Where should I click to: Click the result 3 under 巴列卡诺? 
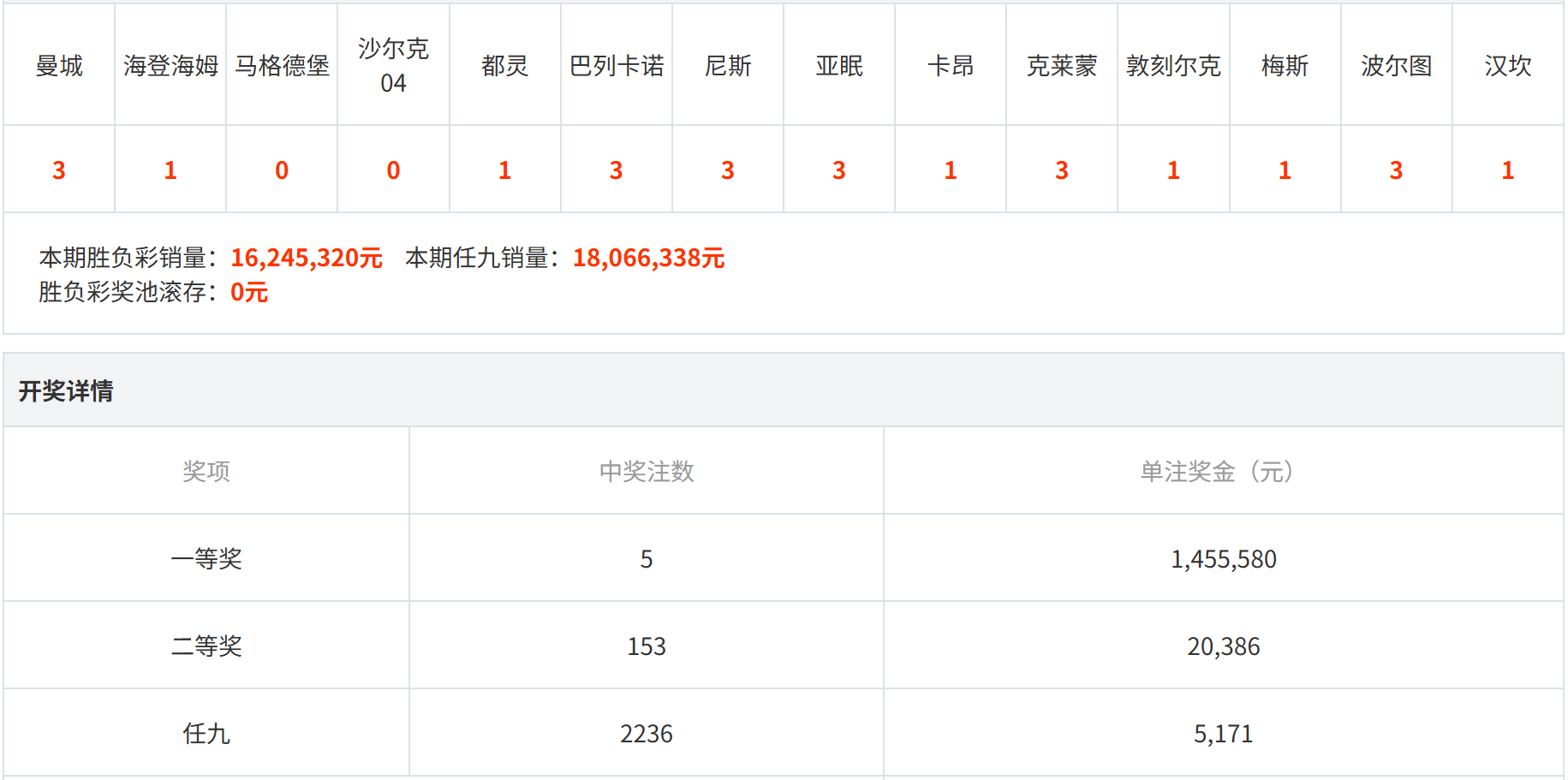pos(617,170)
